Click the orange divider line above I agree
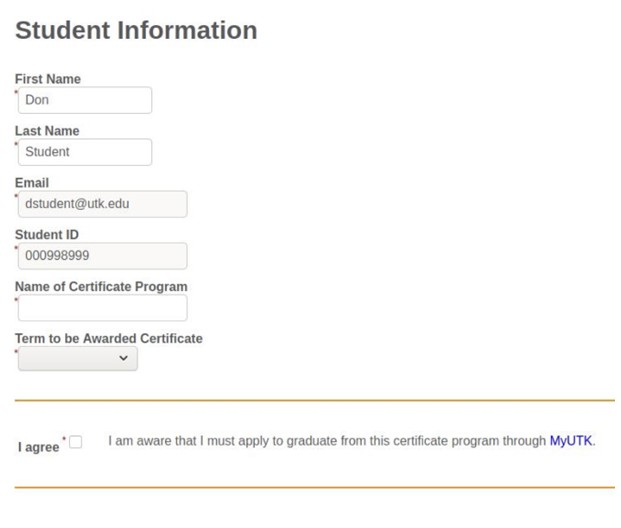Screen dimensions: 621x528 [x=314, y=400]
